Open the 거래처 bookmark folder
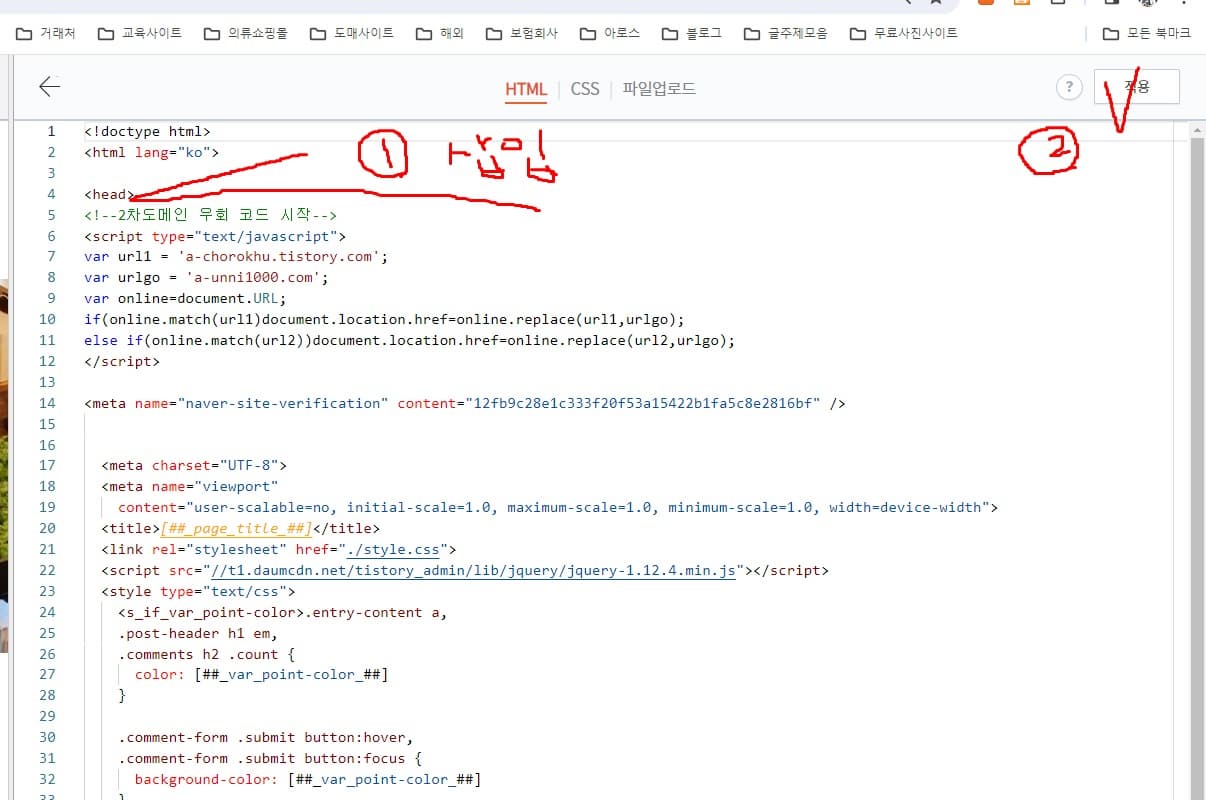The height and width of the screenshot is (800, 1206). pos(46,33)
